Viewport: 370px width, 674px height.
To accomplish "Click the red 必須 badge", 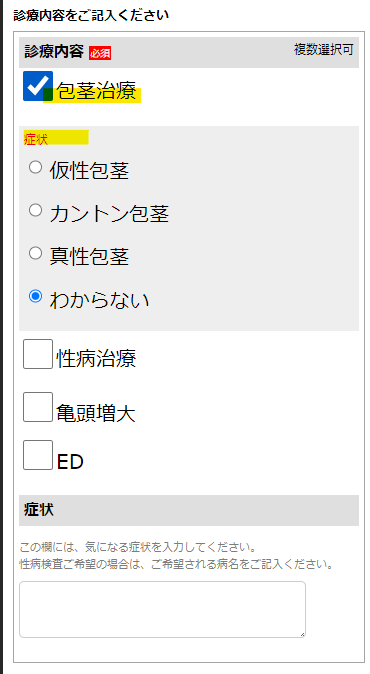I will 100,53.
